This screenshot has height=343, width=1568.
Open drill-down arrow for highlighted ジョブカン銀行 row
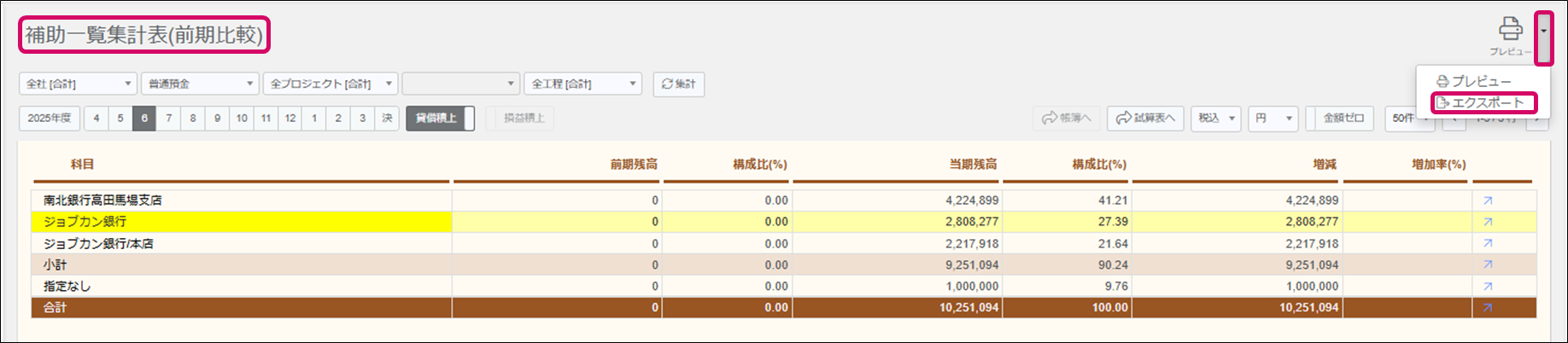(x=1487, y=222)
